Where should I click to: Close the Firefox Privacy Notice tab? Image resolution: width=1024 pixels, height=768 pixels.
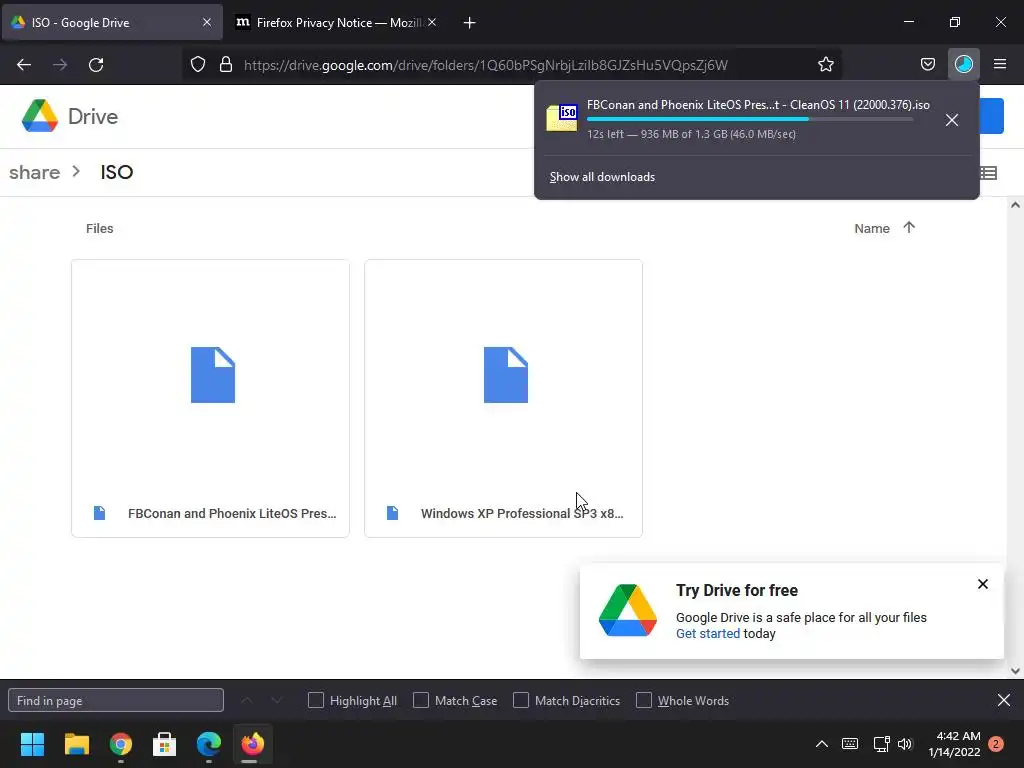coord(432,22)
